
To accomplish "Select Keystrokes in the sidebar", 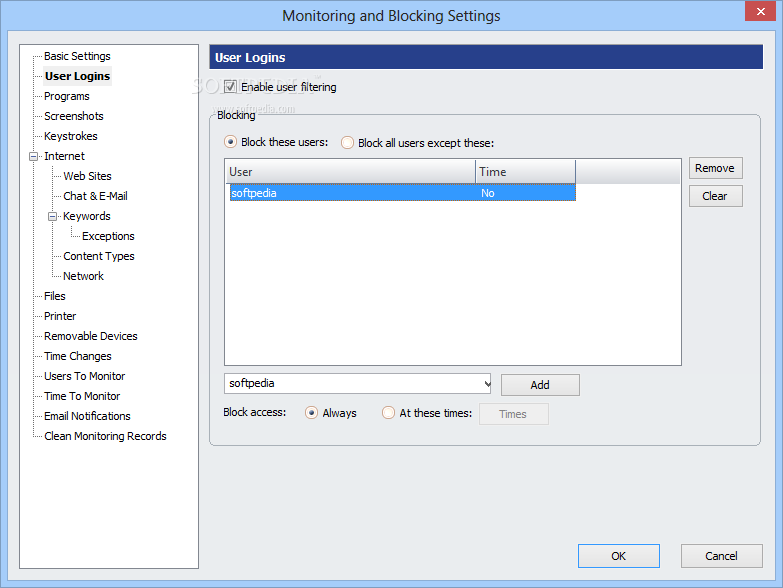I will [70, 136].
